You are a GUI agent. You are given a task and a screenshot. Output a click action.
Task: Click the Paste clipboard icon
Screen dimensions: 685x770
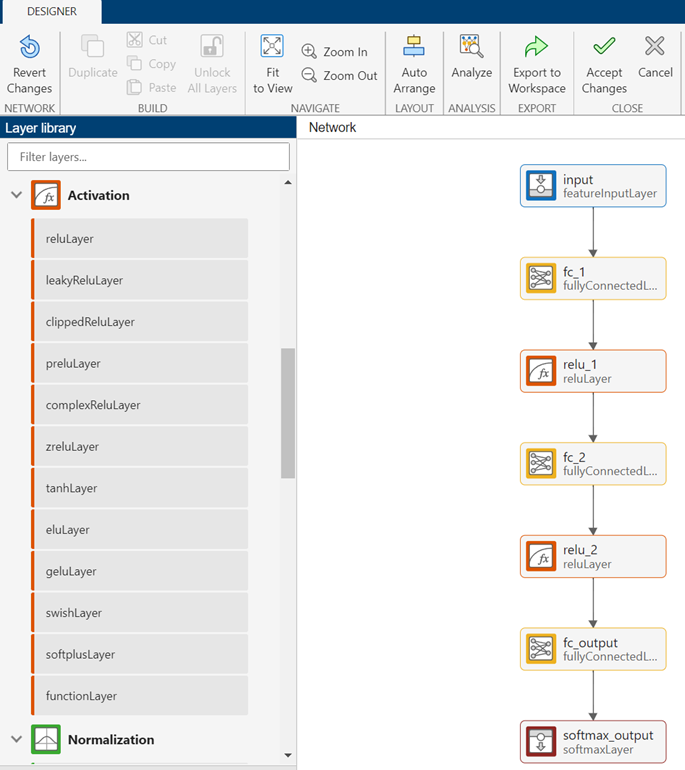point(135,87)
